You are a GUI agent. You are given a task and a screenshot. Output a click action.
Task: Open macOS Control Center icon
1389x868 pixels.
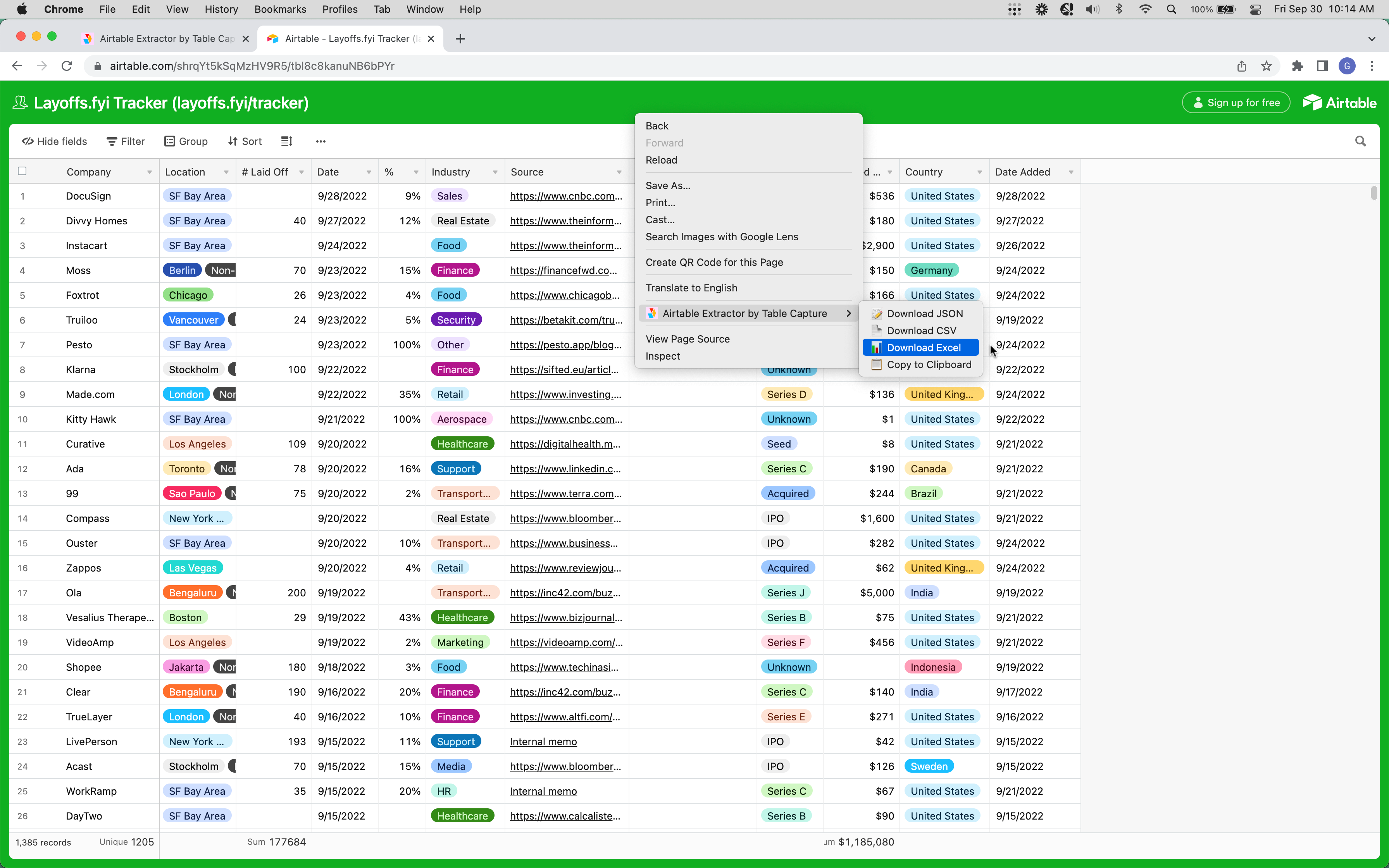tap(1256, 9)
